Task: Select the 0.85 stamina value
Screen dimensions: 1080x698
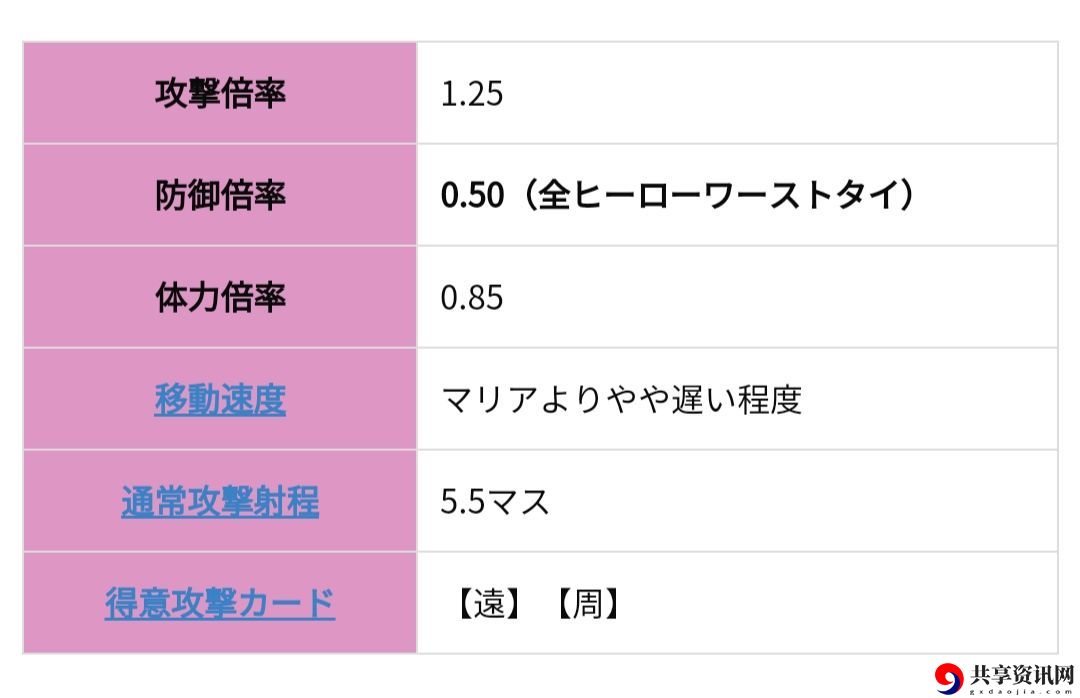Action: click(472, 298)
